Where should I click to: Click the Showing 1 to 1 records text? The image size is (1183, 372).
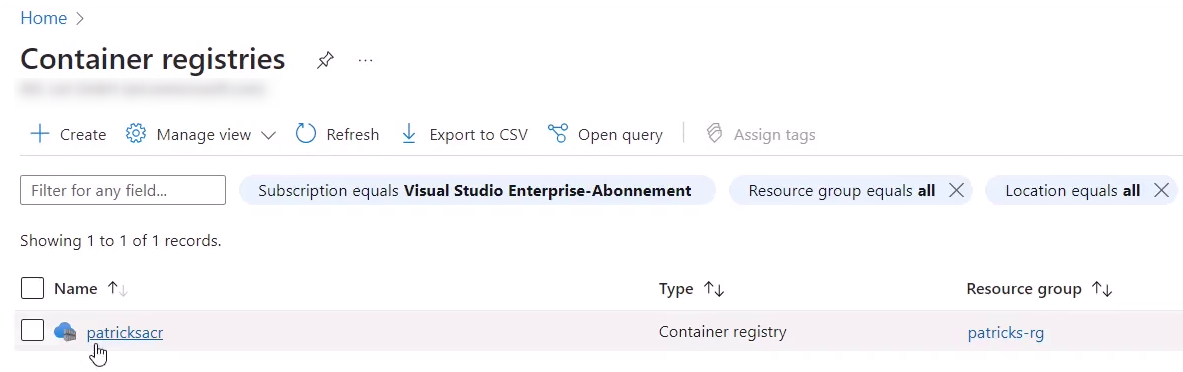click(x=121, y=241)
